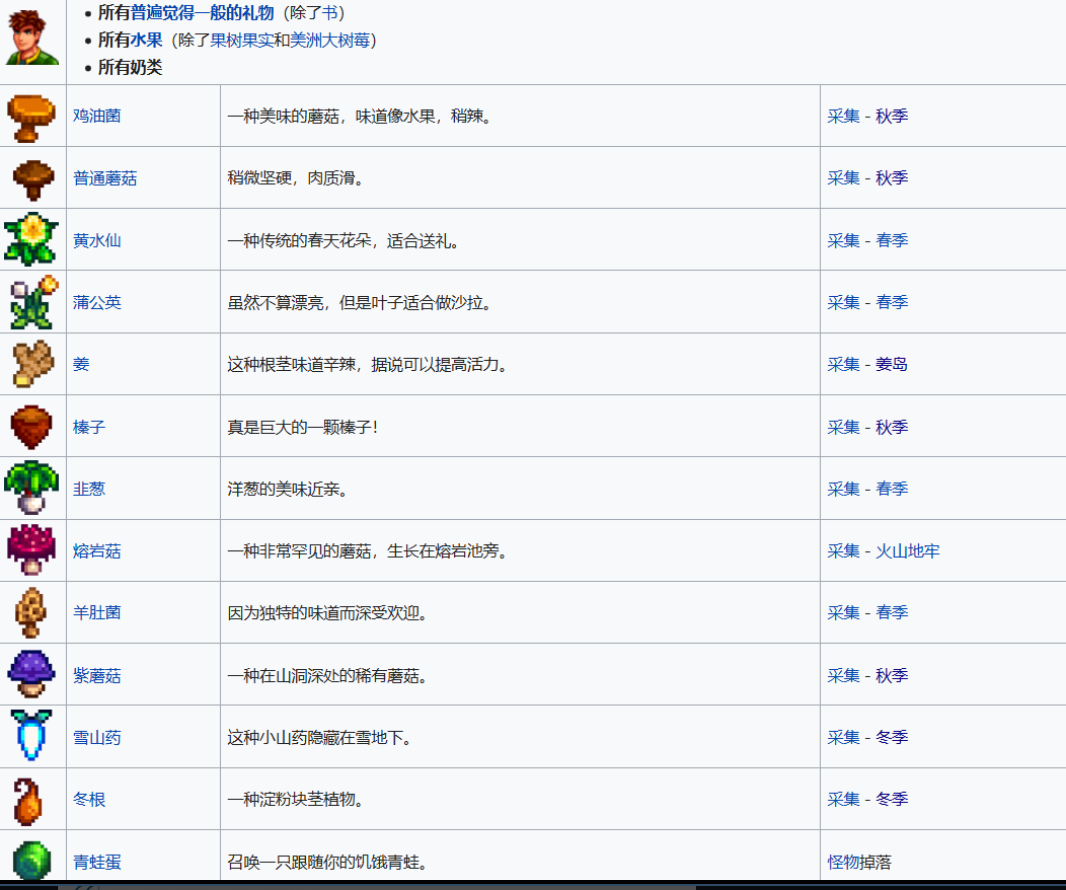Screen dimensions: 1066x890
Task: Click 春季 link in the 蒲公英 row
Action: [x=891, y=302]
